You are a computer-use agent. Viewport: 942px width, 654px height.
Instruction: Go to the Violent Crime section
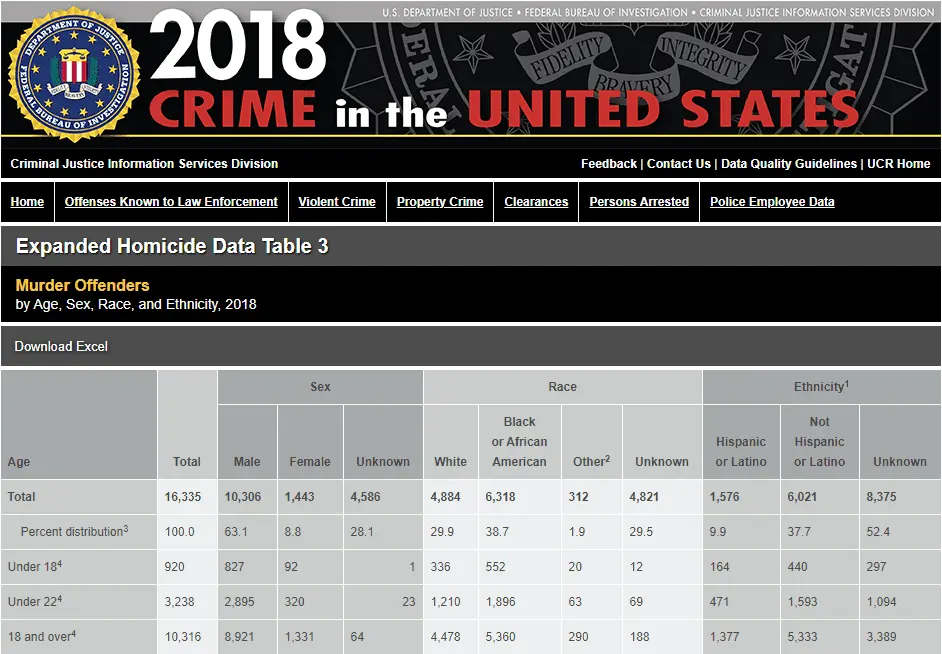pyautogui.click(x=337, y=202)
